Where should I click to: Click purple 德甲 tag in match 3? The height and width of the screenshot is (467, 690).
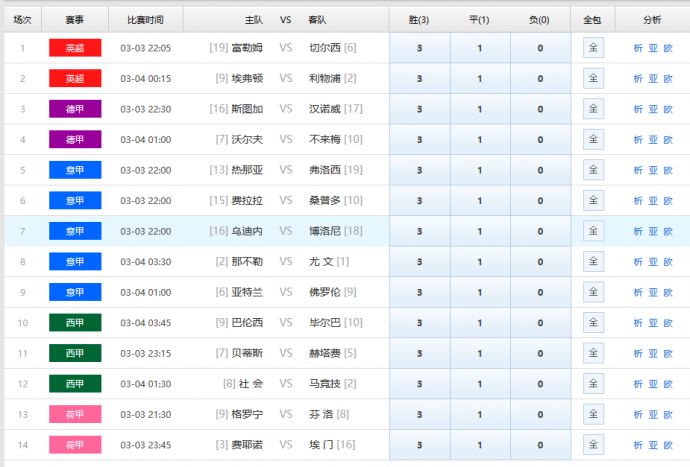[x=75, y=109]
